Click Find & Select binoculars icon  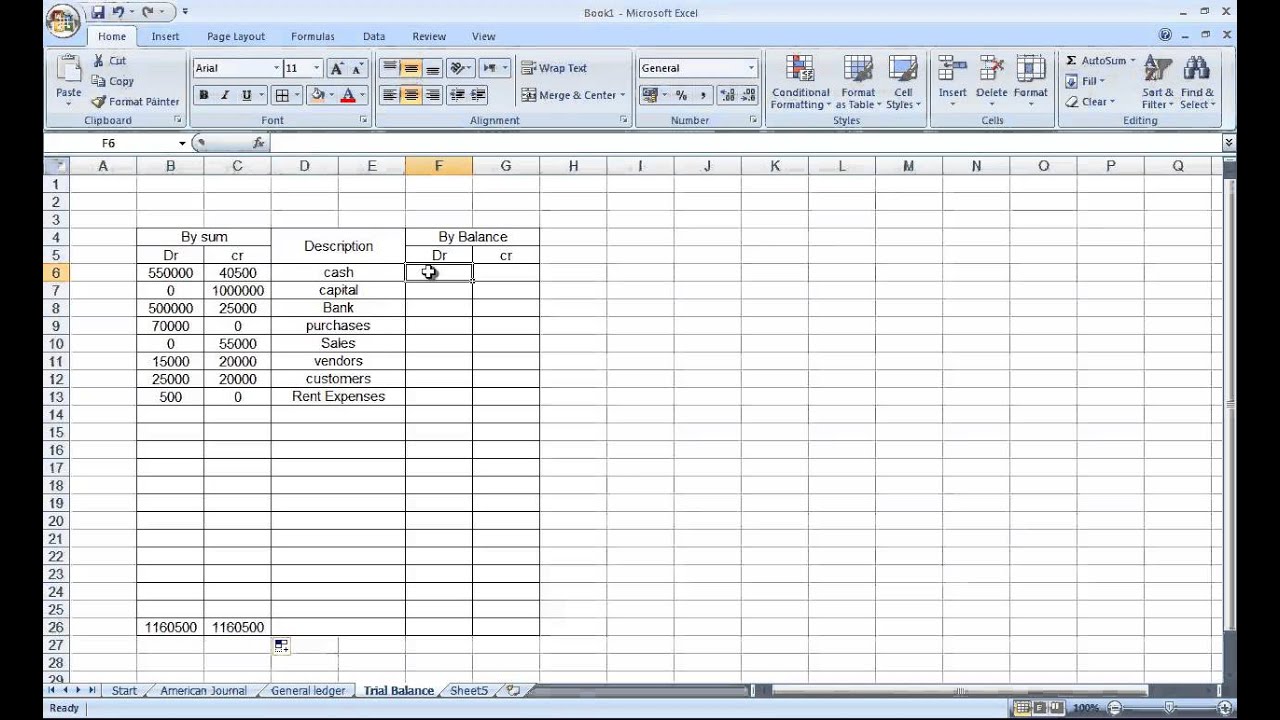click(1196, 69)
